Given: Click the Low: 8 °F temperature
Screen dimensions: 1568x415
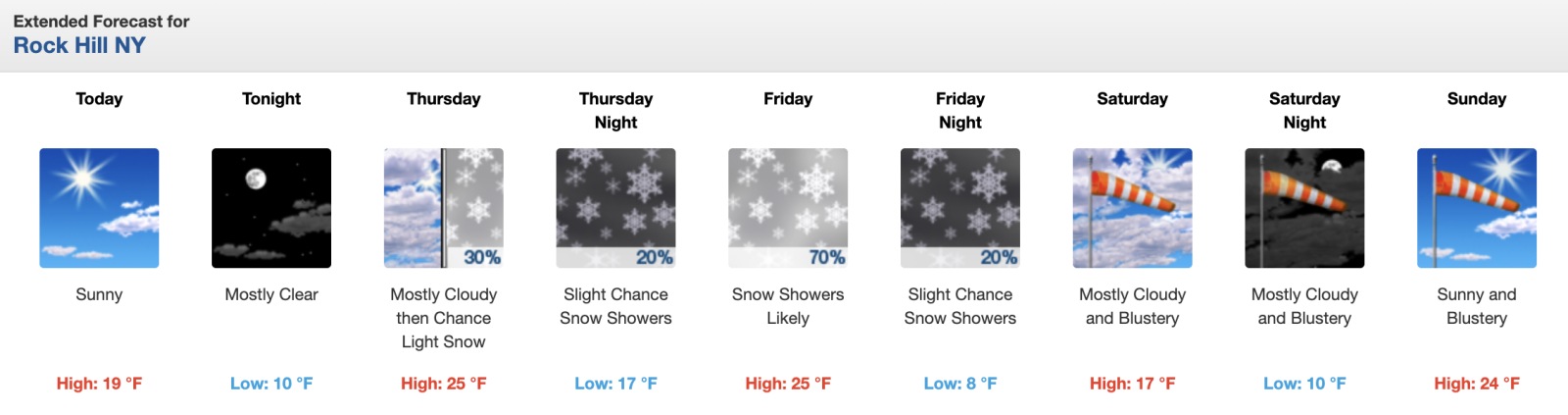Looking at the screenshot, I should pos(960,384).
